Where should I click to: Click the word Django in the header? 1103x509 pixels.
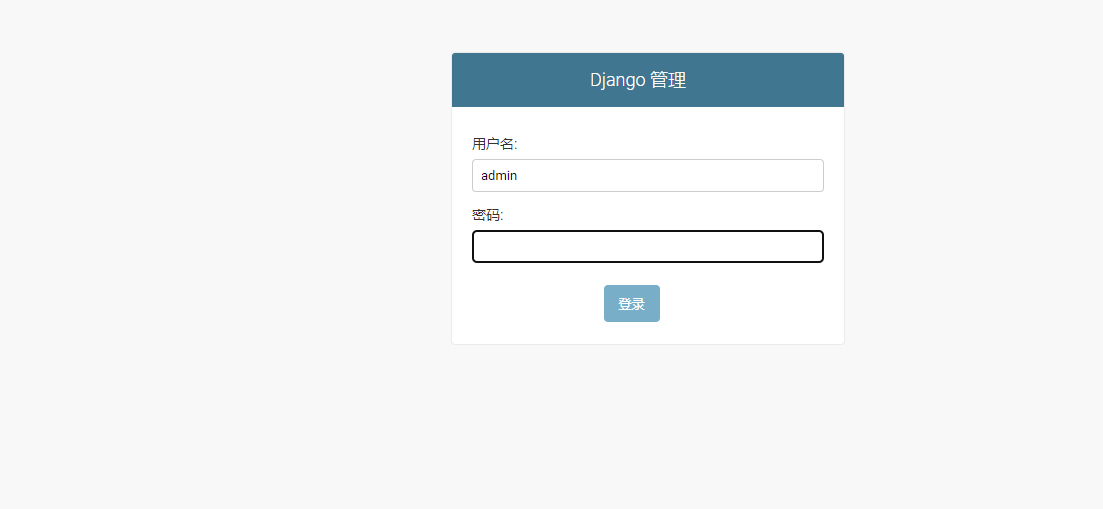click(x=618, y=80)
